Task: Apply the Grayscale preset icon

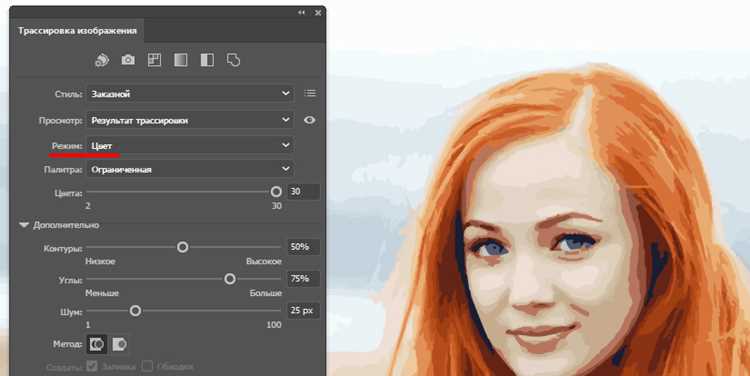Action: 180,60
